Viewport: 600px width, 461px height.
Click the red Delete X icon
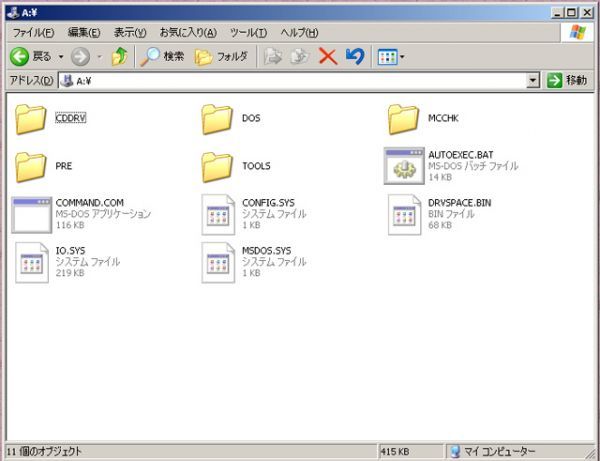(327, 57)
